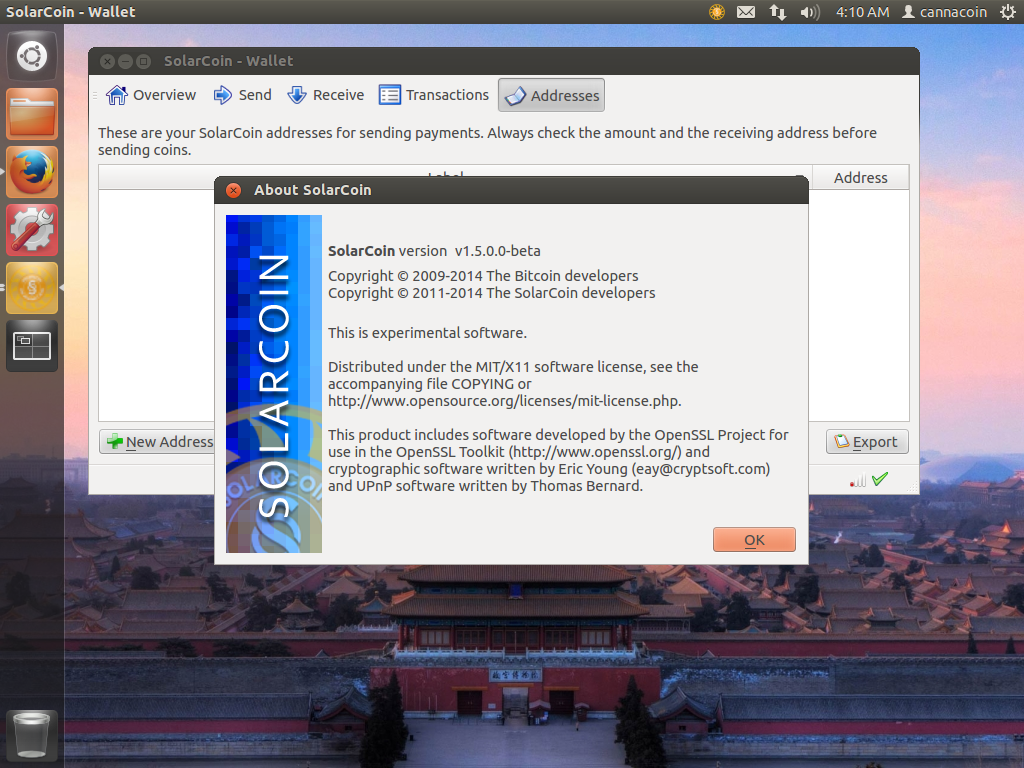Open the Transactions tab
The height and width of the screenshot is (768, 1024).
click(x=434, y=95)
